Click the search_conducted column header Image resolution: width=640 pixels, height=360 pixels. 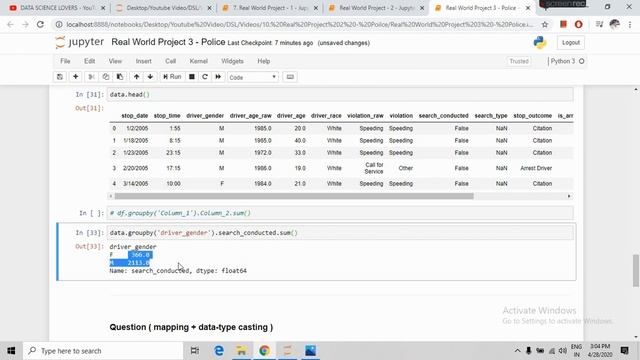(444, 116)
